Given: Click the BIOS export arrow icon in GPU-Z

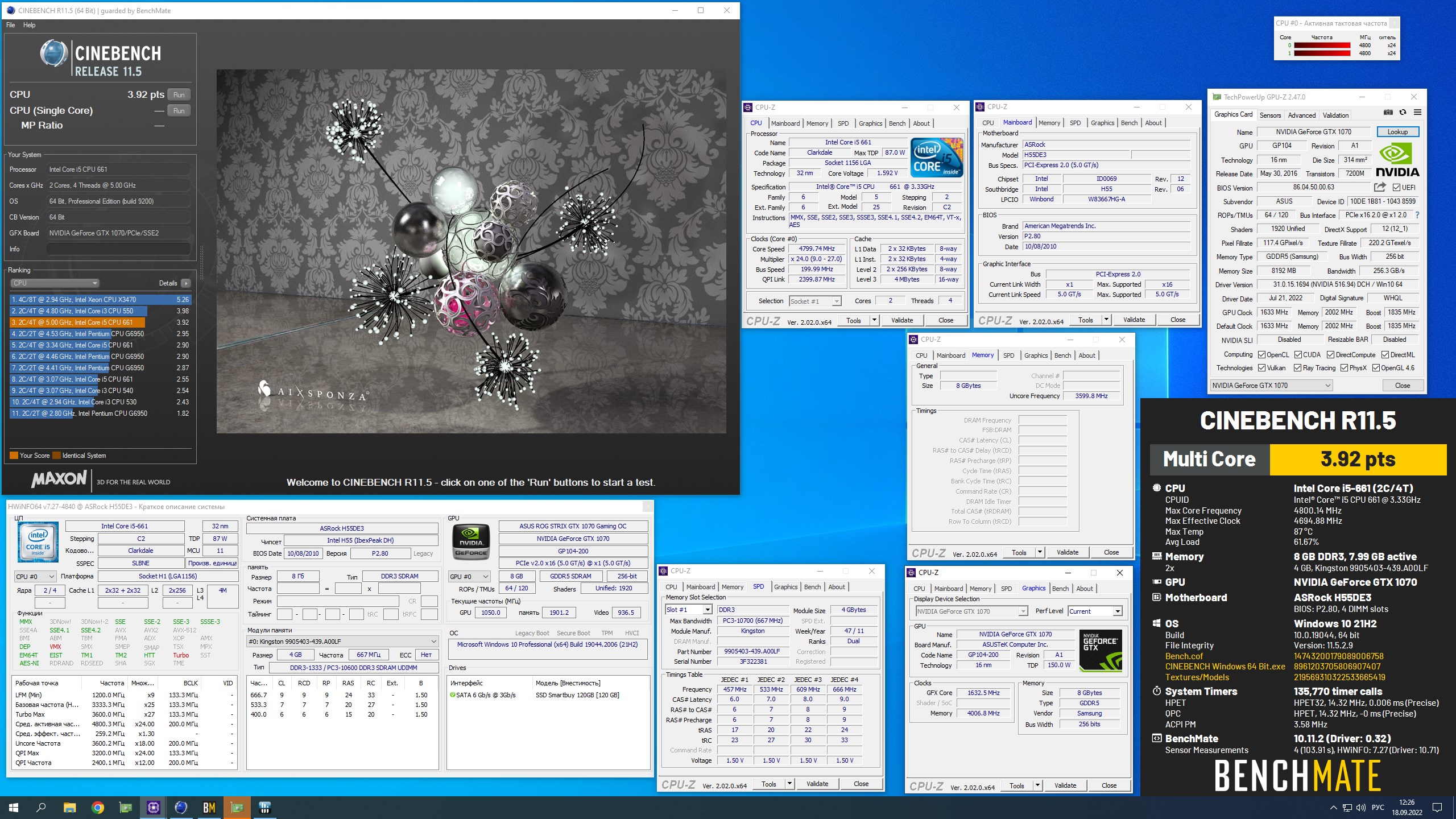Looking at the screenshot, I should point(1380,187).
